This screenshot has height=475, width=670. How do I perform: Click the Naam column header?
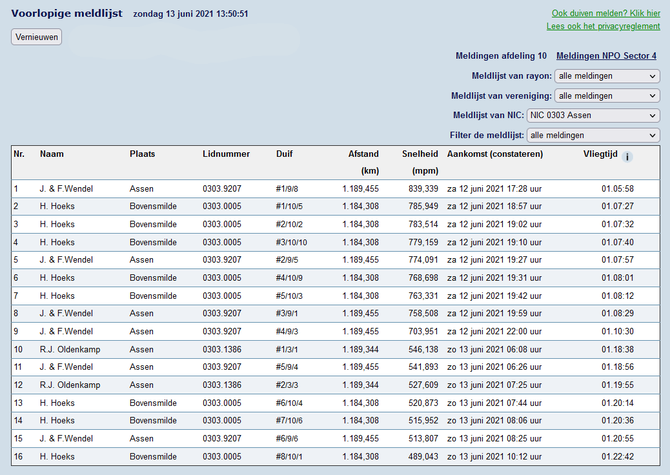[x=51, y=154]
